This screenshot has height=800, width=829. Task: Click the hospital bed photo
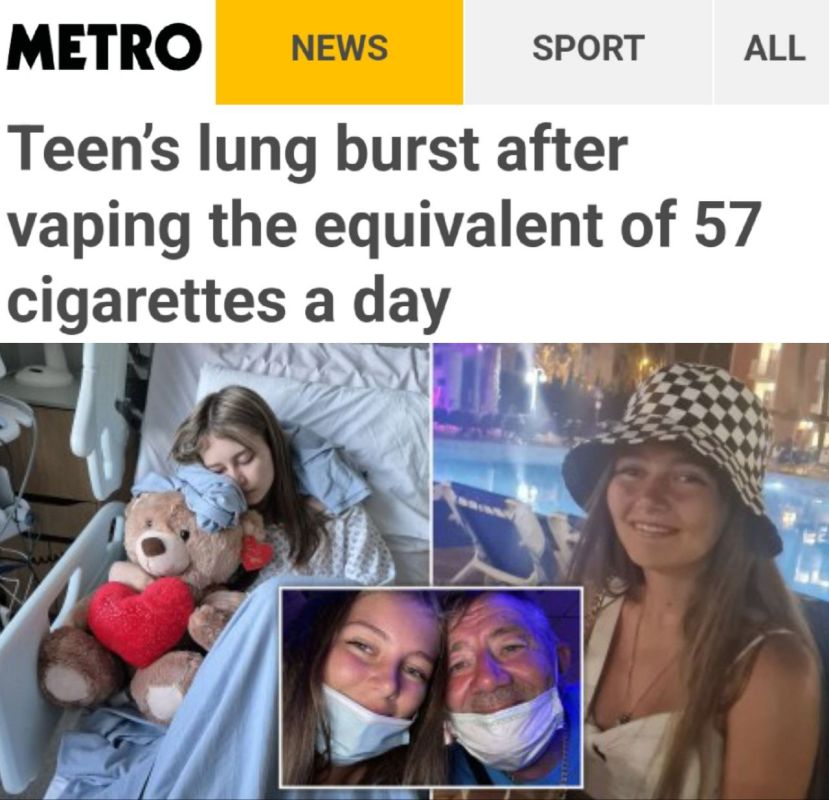(214, 571)
